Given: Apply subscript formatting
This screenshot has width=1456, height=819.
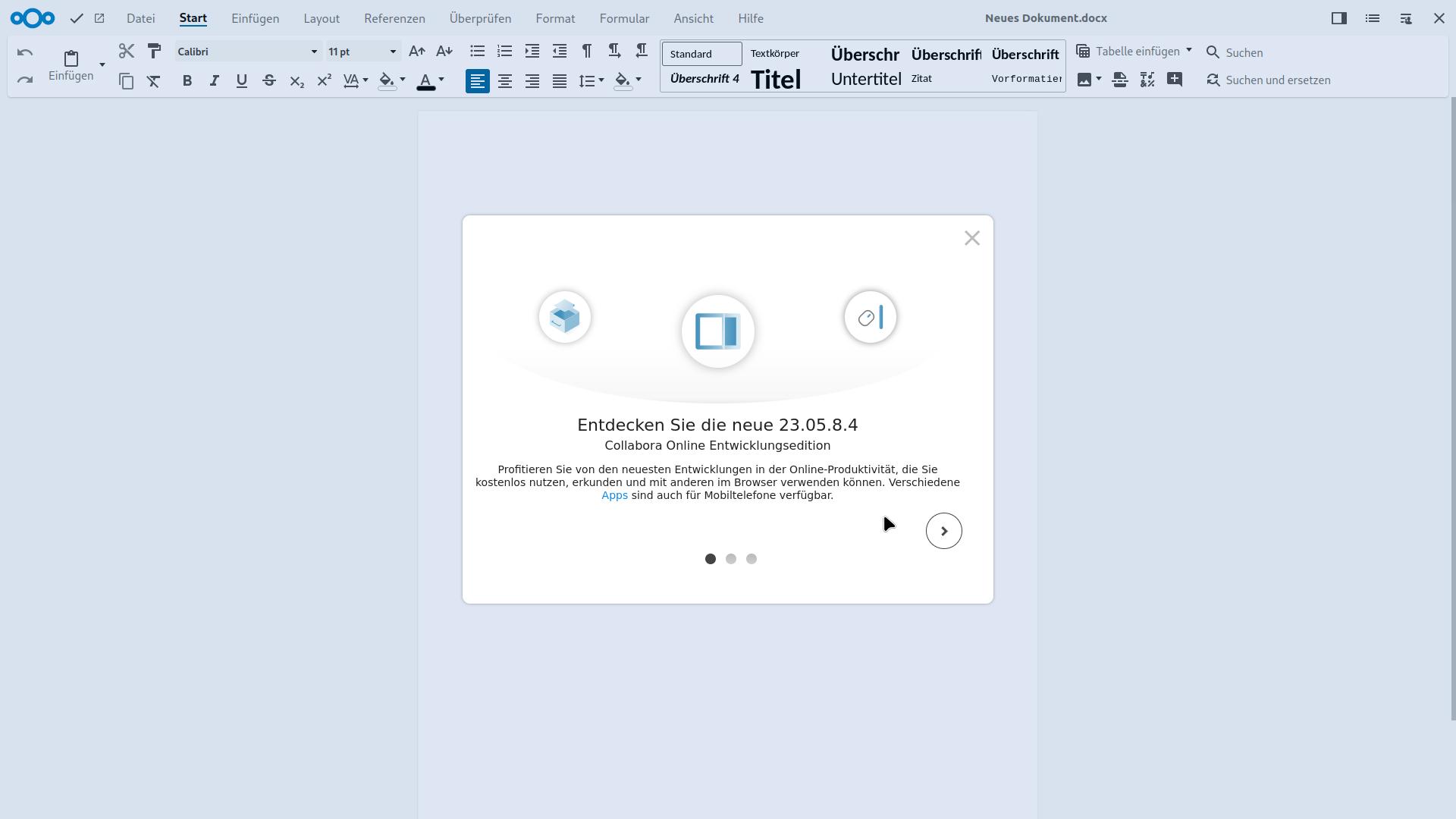Looking at the screenshot, I should tap(297, 80).
